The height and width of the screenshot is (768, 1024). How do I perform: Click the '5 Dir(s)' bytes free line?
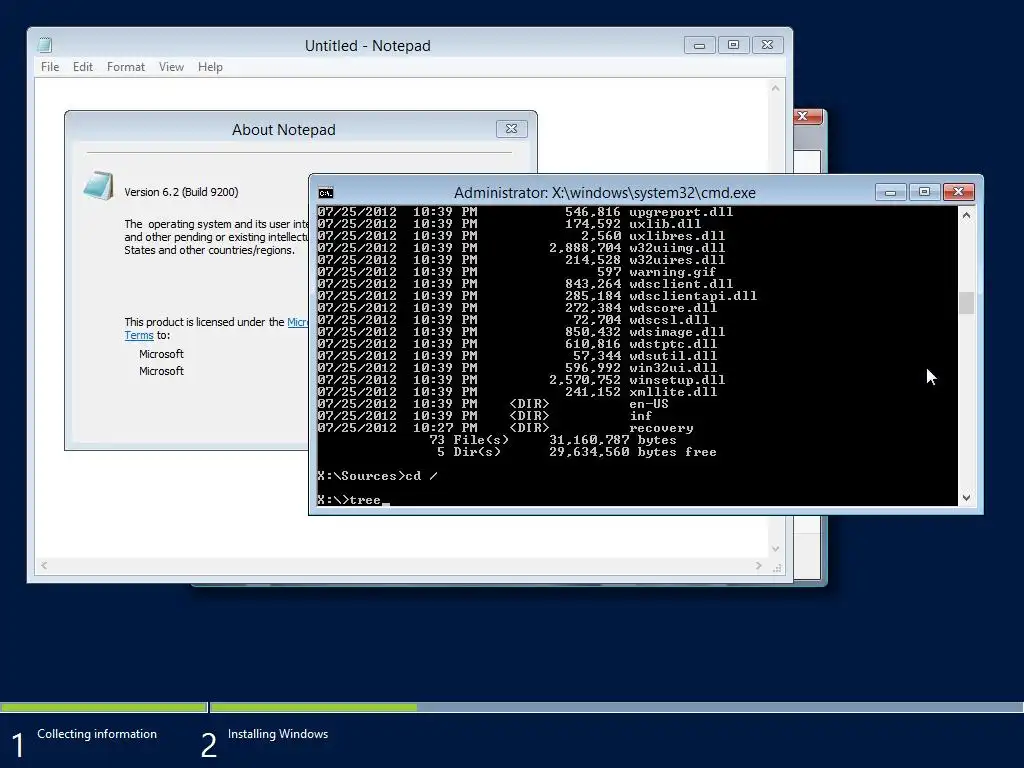pos(577,452)
